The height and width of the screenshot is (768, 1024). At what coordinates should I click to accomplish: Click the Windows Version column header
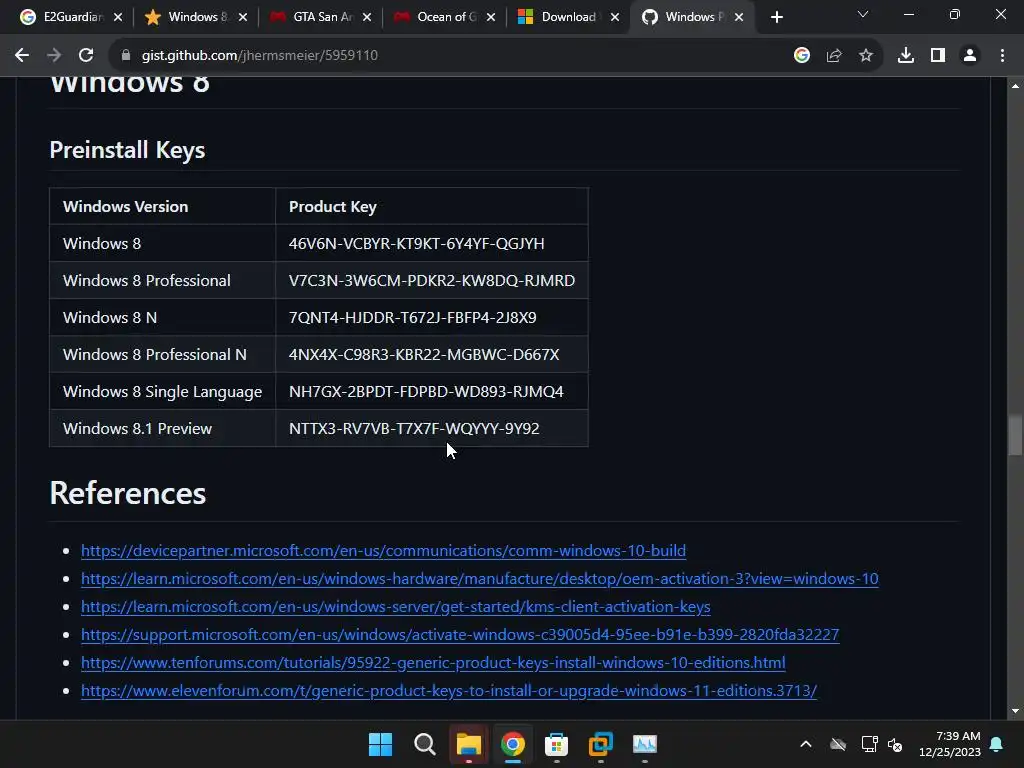[163, 206]
